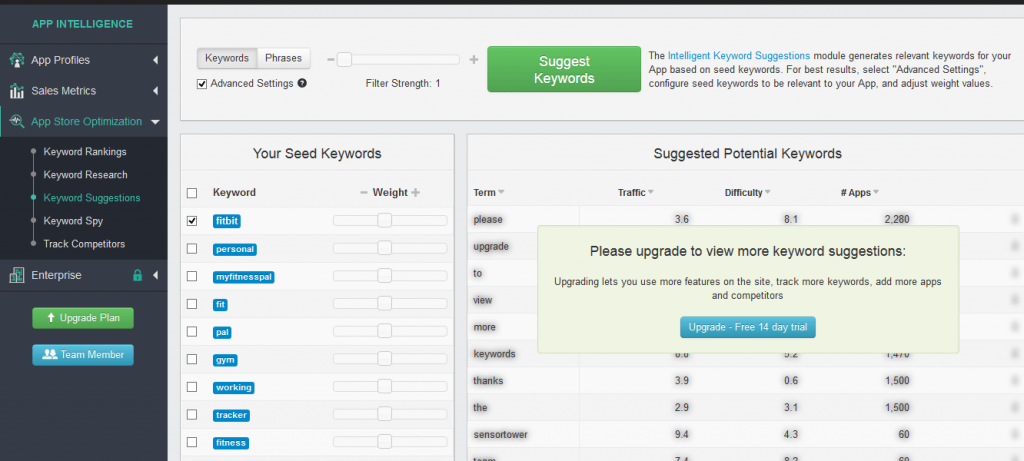Viewport: 1024px width, 461px height.
Task: Open Advanced Settings help question icon
Action: [x=302, y=84]
